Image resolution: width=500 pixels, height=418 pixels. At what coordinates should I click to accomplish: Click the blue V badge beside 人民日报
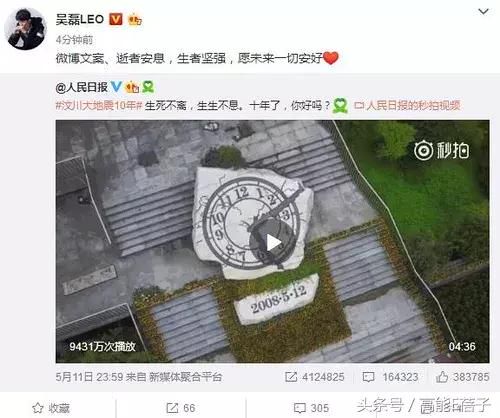pos(116,87)
